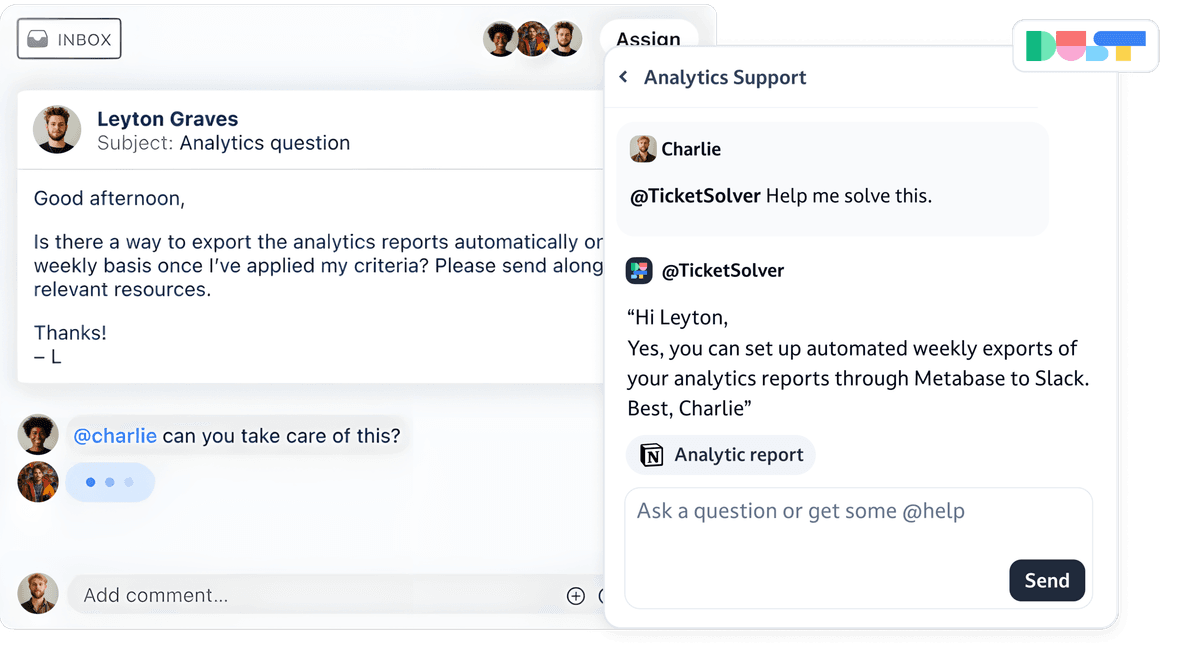Click the Add comment input field
This screenshot has width=1200, height=648.
tap(300, 595)
